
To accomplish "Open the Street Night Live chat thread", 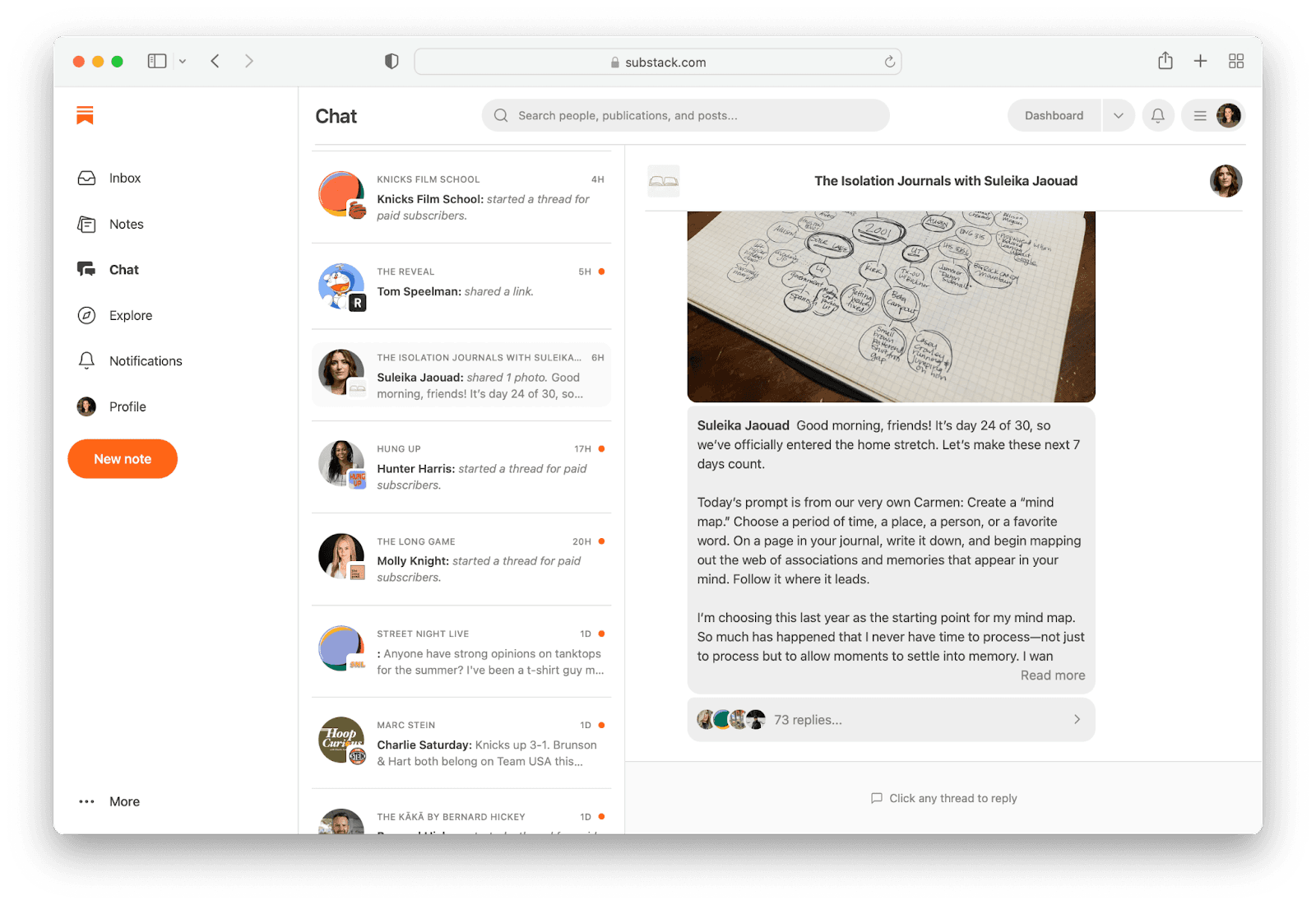I will pos(461,651).
